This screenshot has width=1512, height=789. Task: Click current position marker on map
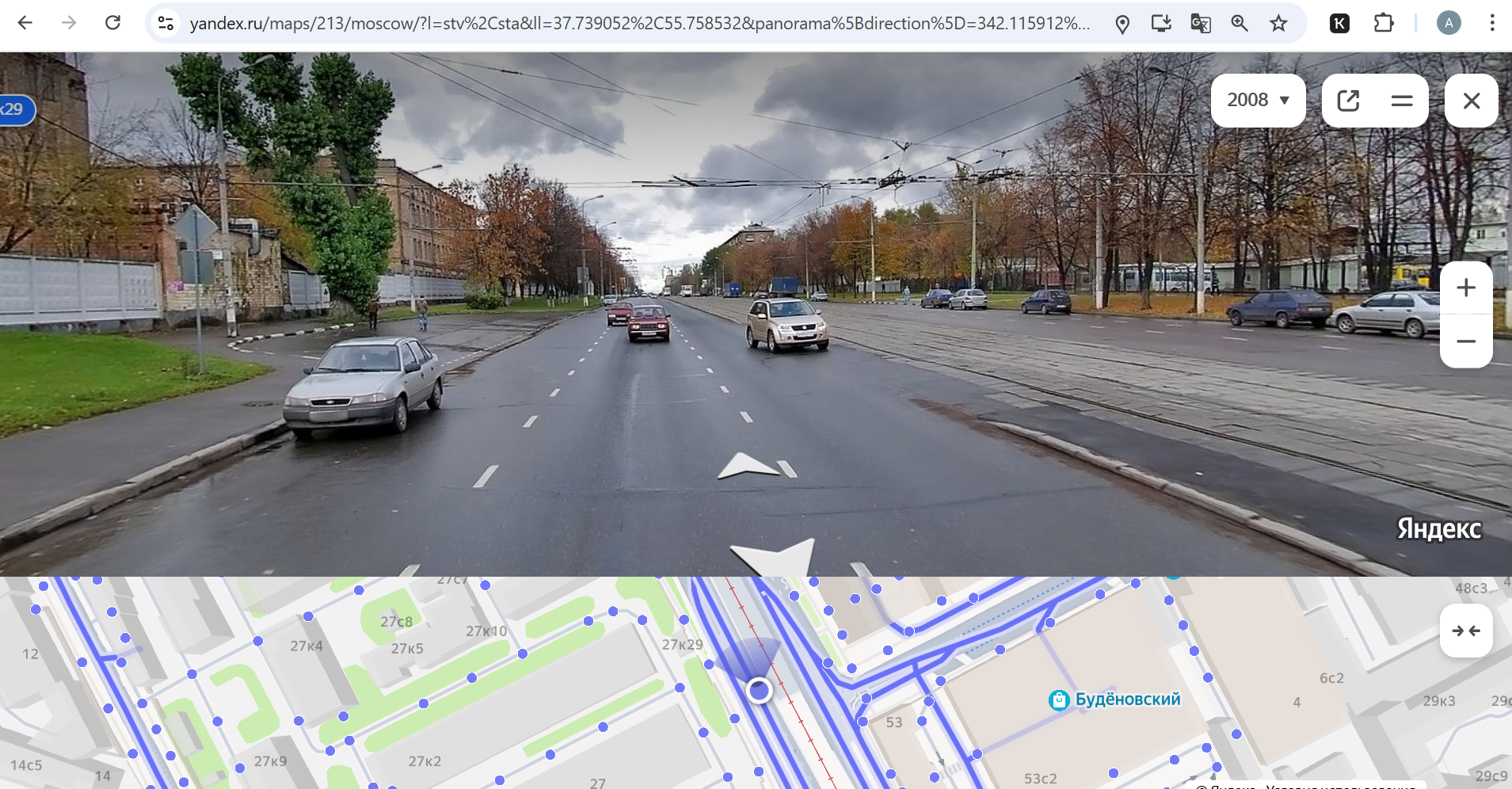[760, 691]
